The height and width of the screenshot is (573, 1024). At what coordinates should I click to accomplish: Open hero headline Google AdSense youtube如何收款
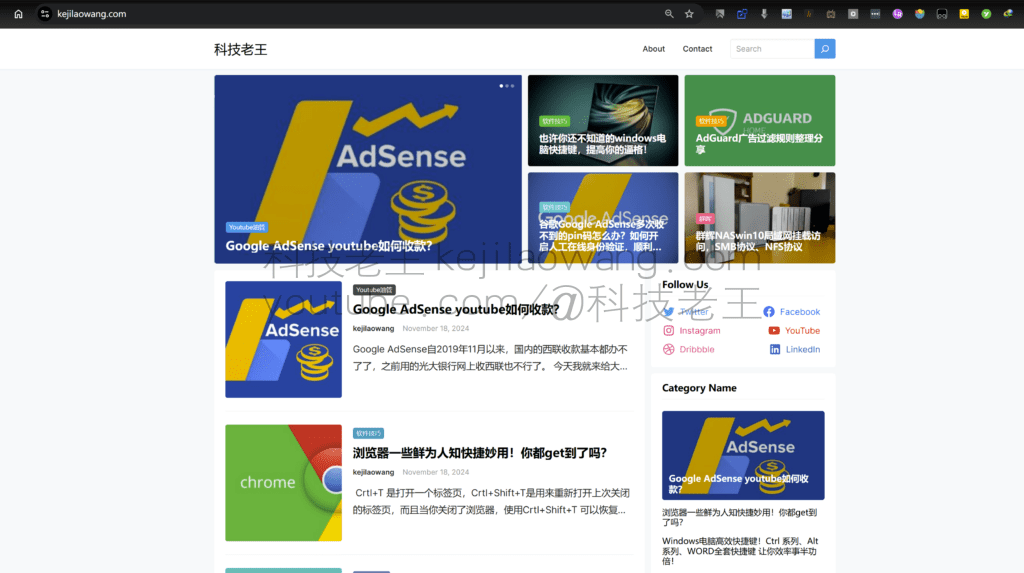click(x=328, y=246)
